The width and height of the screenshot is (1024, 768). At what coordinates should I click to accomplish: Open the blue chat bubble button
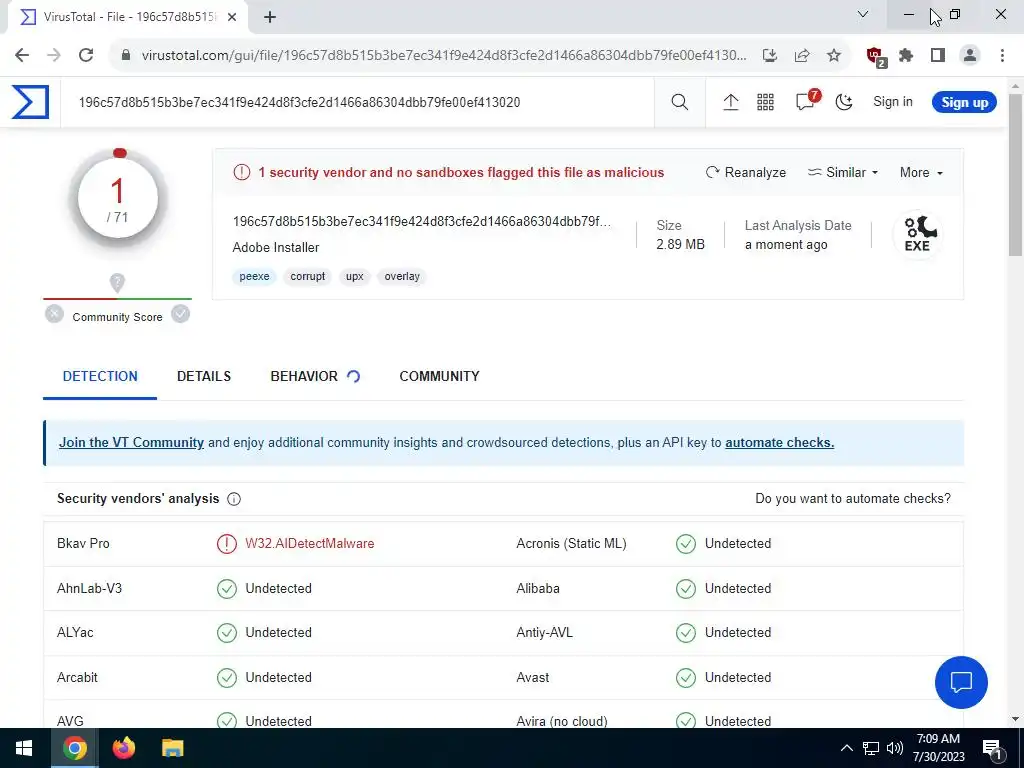[961, 682]
